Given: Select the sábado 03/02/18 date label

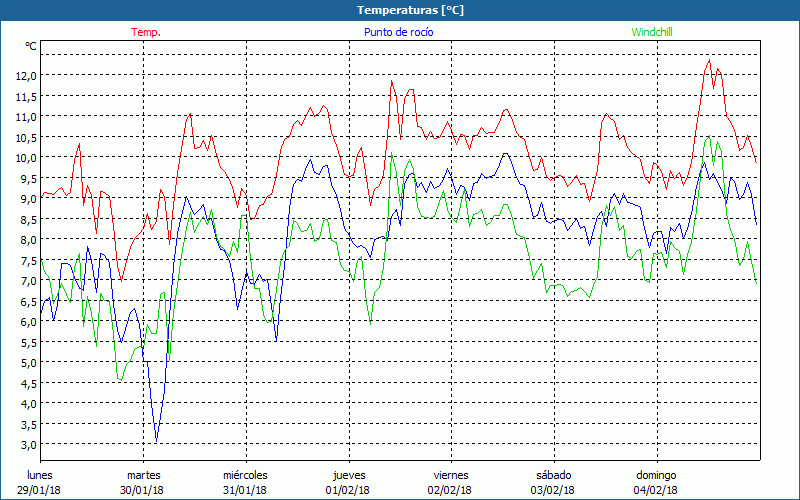Looking at the screenshot, I should click(x=553, y=482).
